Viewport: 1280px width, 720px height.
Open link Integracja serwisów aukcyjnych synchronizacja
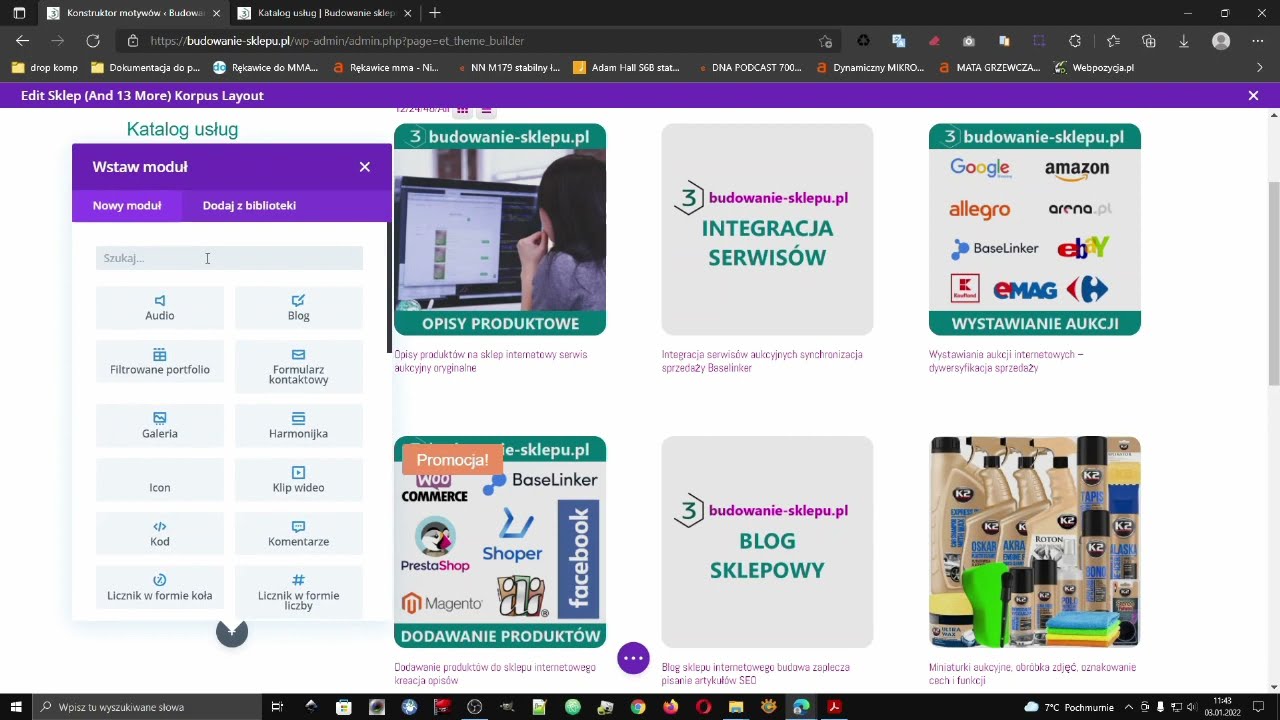pos(762,361)
